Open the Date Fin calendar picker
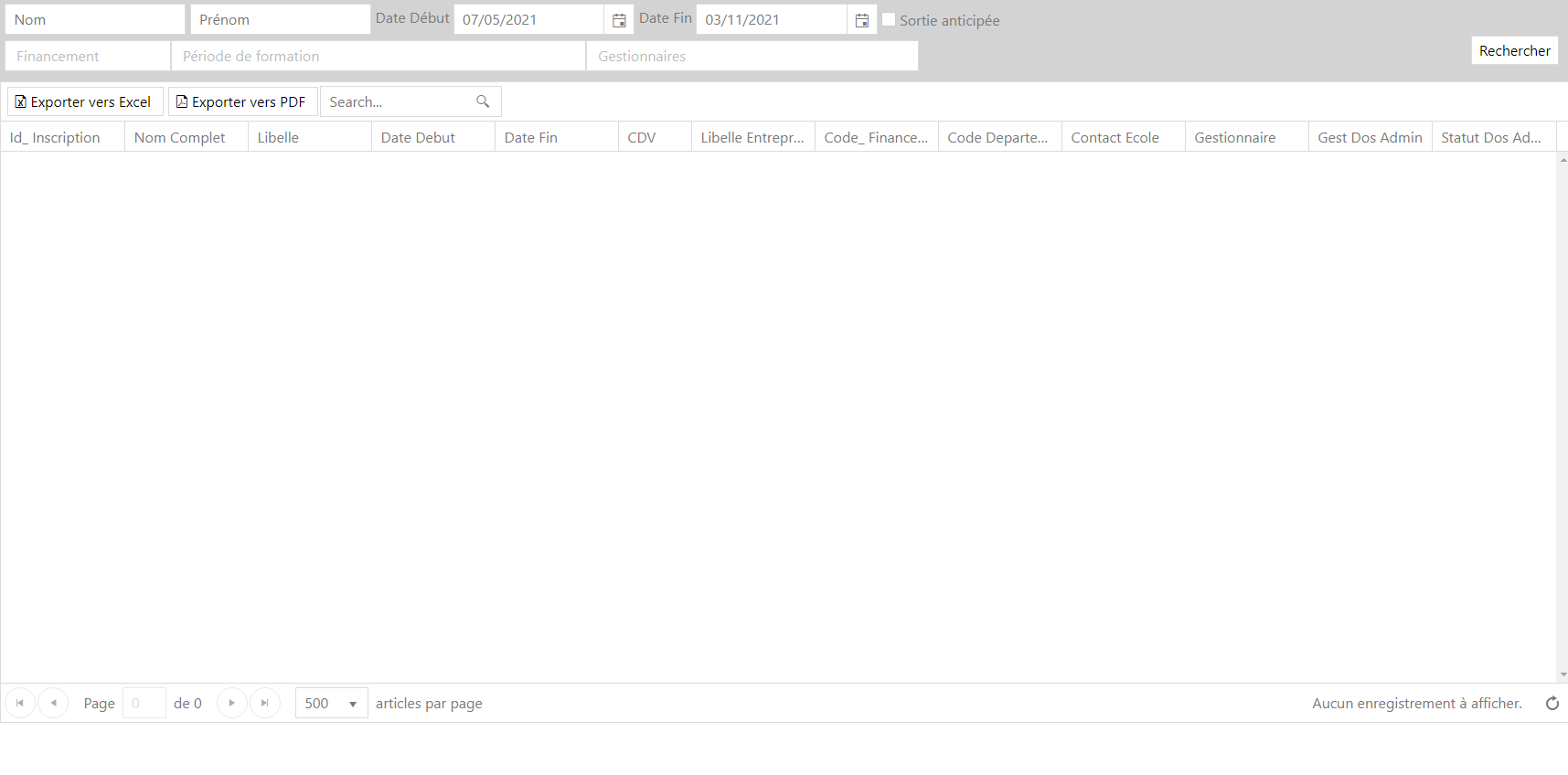 (x=861, y=20)
